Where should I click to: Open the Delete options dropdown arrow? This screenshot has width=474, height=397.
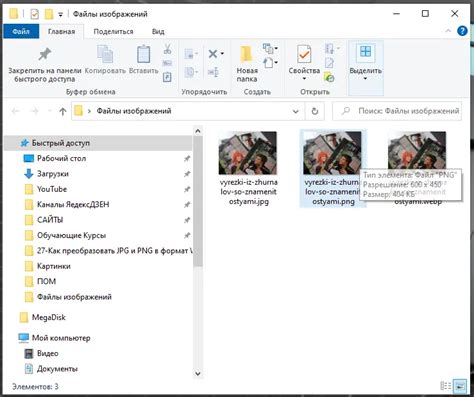click(x=222, y=54)
